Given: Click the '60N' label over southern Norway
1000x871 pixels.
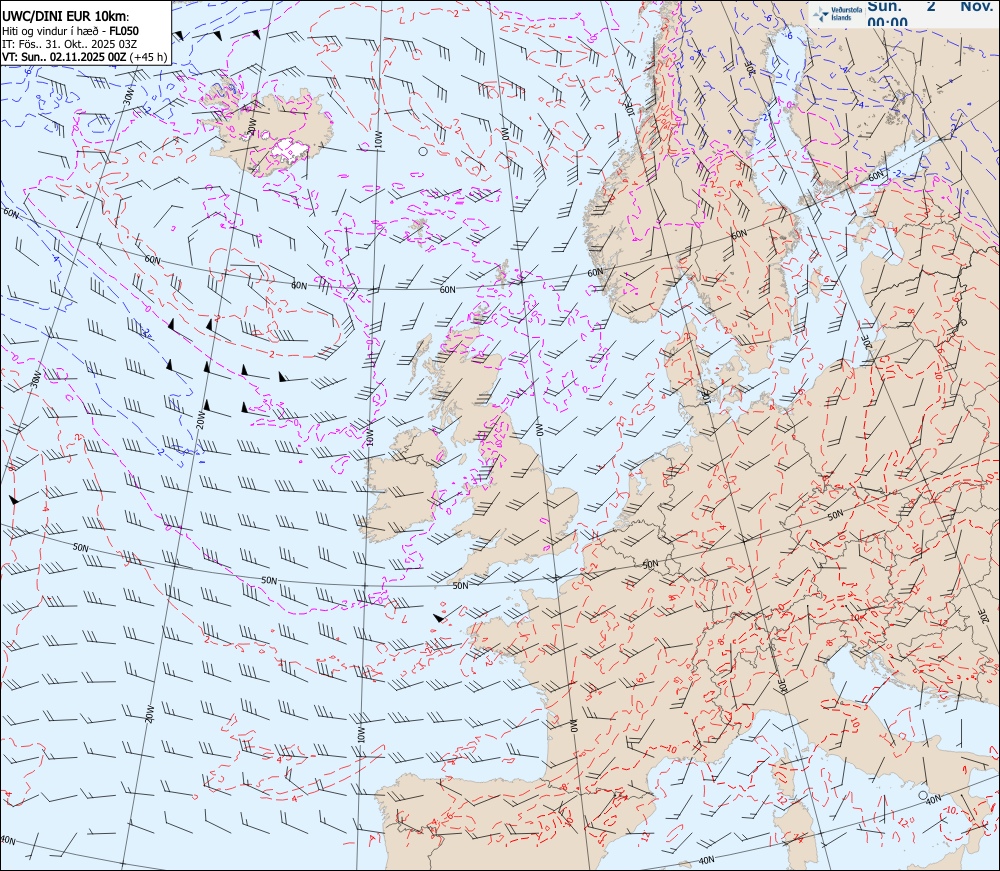Looking at the screenshot, I should point(595,272).
